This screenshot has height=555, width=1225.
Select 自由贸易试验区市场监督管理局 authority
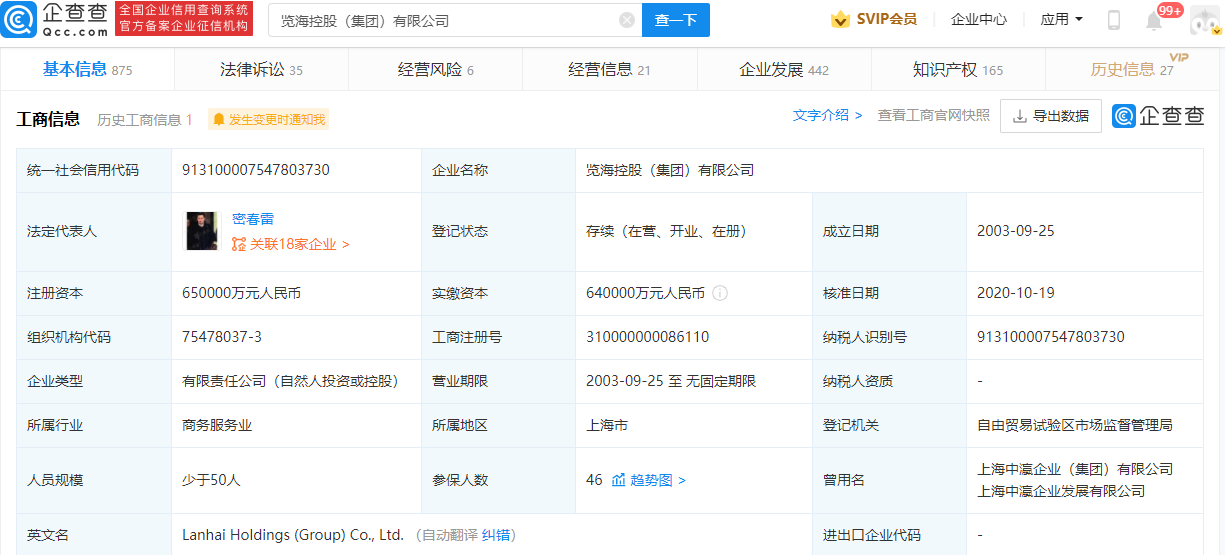[x=1075, y=425]
